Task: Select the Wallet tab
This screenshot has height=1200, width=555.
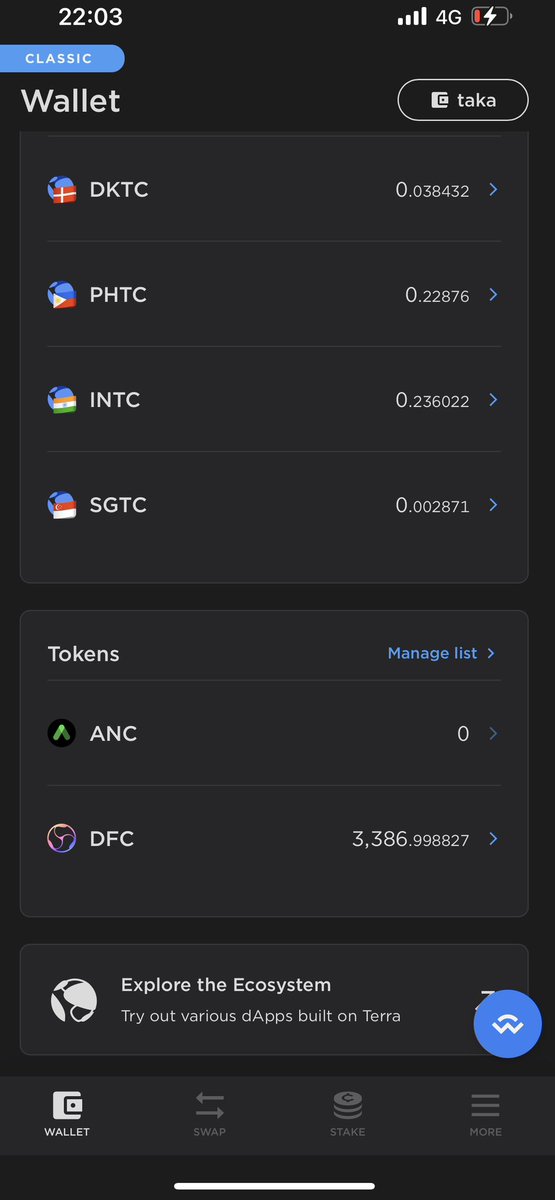Action: click(67, 1114)
